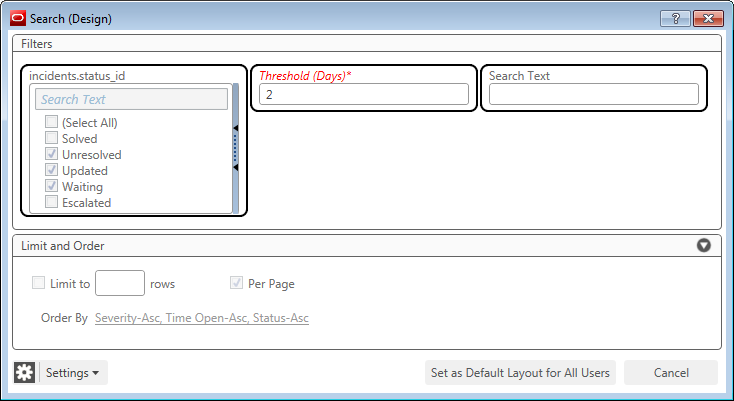
Task: Click the status filter splitter handle
Action: tap(237, 148)
